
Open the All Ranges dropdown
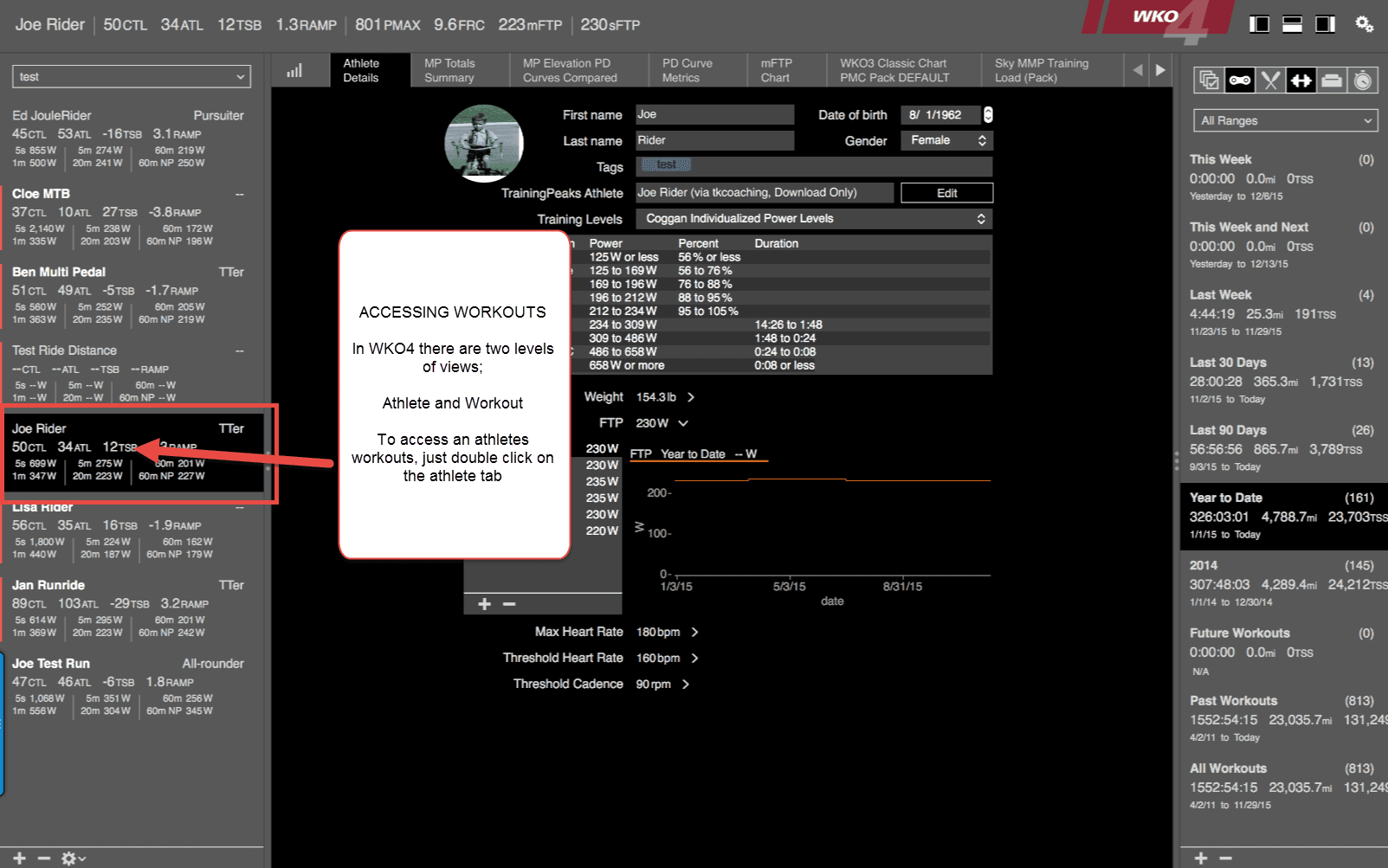[x=1284, y=120]
